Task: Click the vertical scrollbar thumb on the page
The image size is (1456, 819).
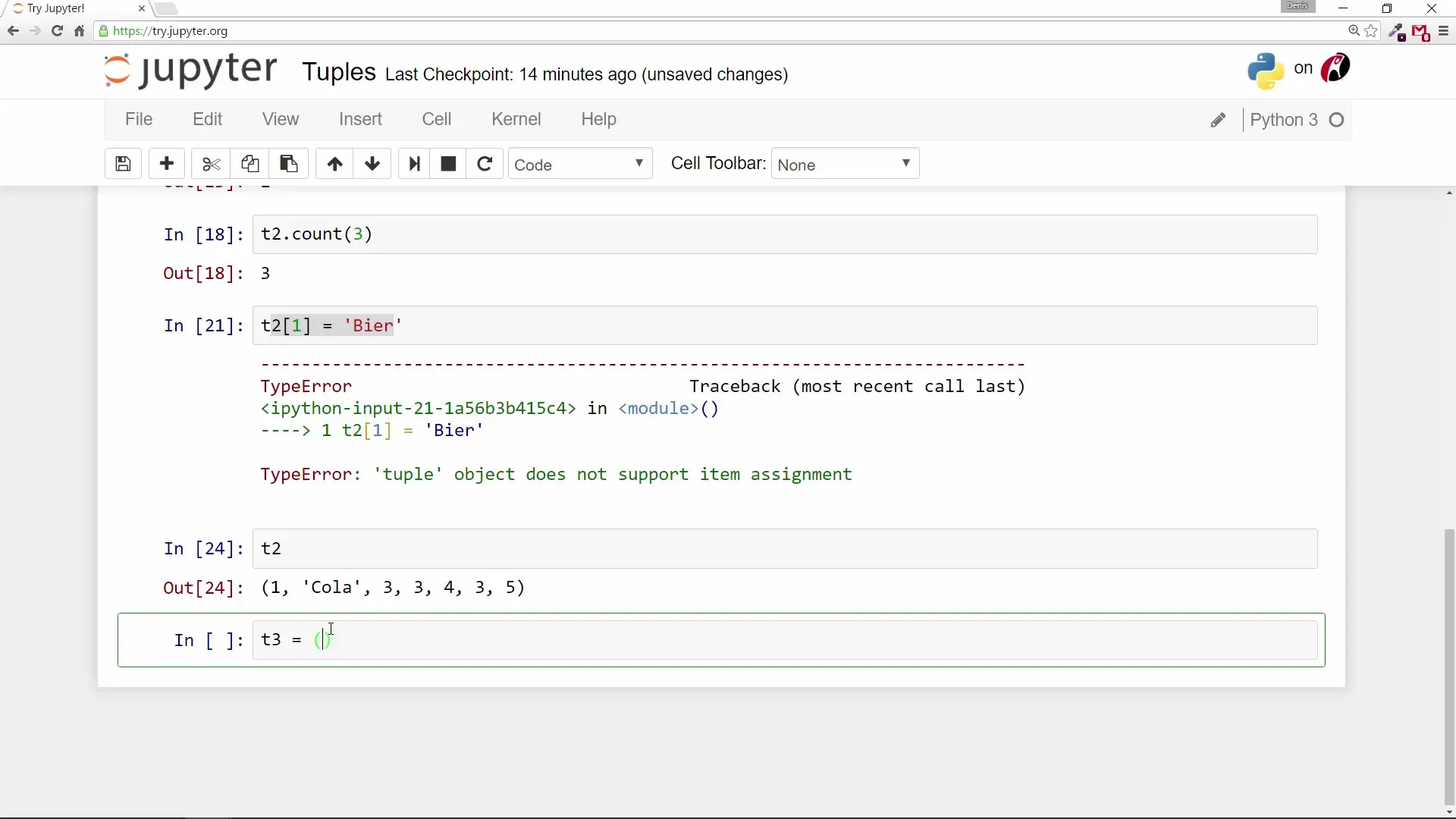Action: (1449, 666)
